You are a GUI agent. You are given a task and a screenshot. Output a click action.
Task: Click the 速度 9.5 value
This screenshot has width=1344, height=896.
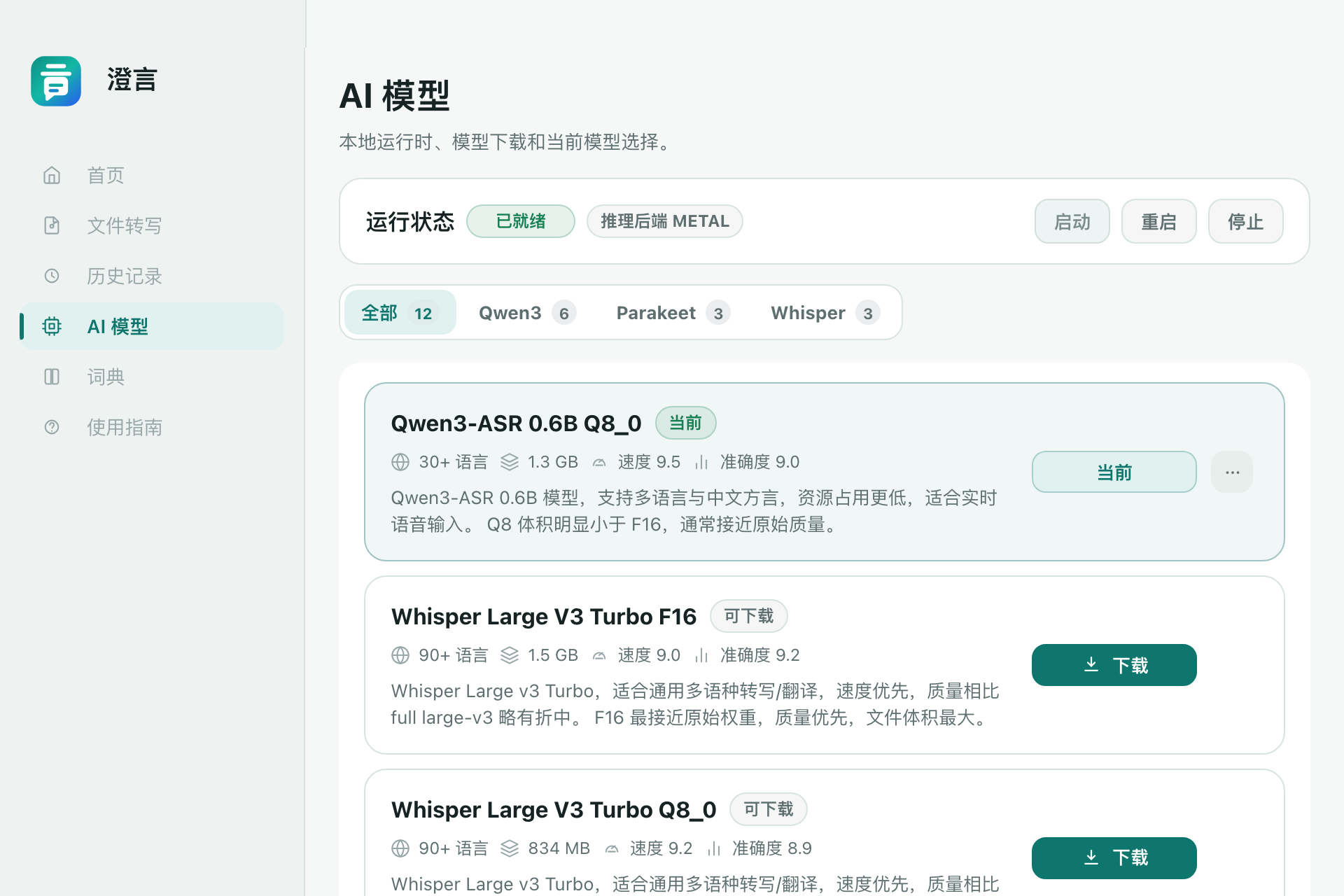[649, 462]
